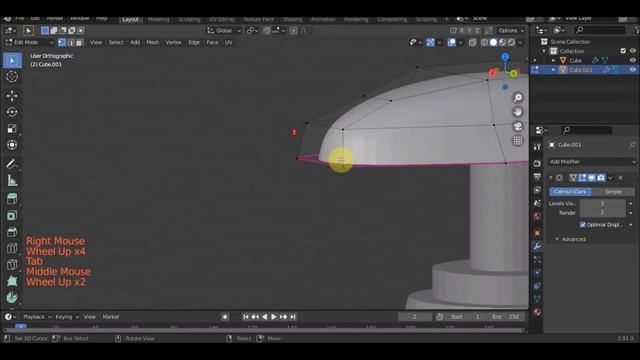Open the Edit Mode dropdown
The image size is (640, 360).
[29, 42]
